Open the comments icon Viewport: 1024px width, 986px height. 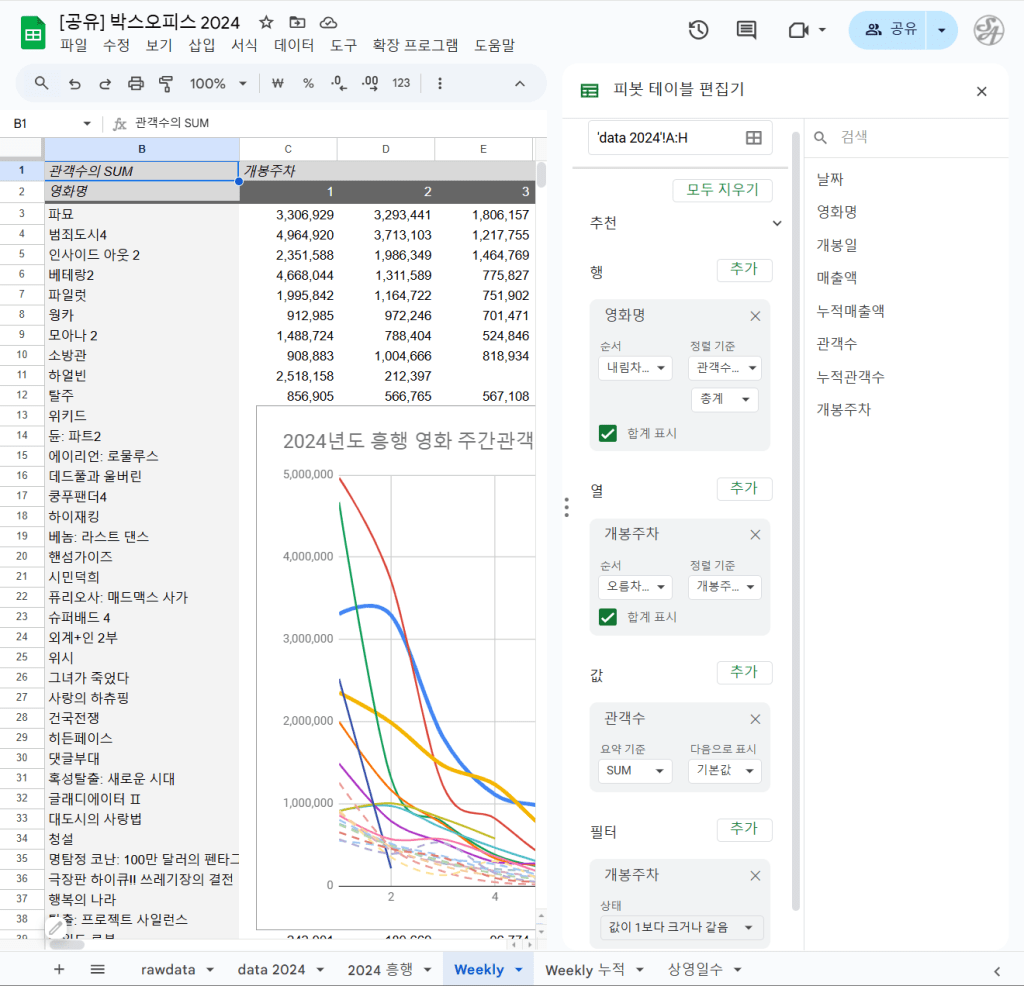click(x=746, y=30)
